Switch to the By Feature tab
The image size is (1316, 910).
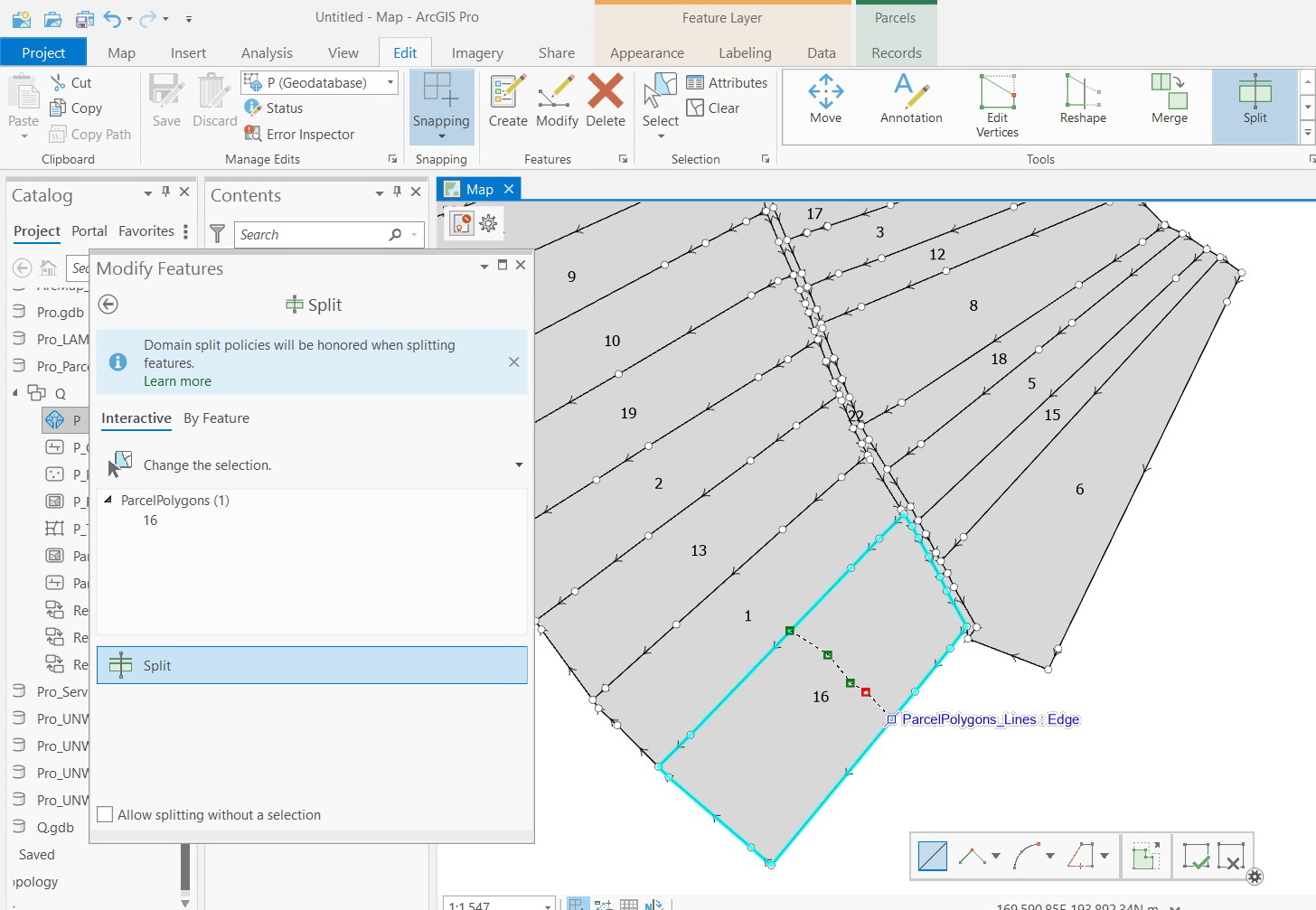pyautogui.click(x=216, y=417)
